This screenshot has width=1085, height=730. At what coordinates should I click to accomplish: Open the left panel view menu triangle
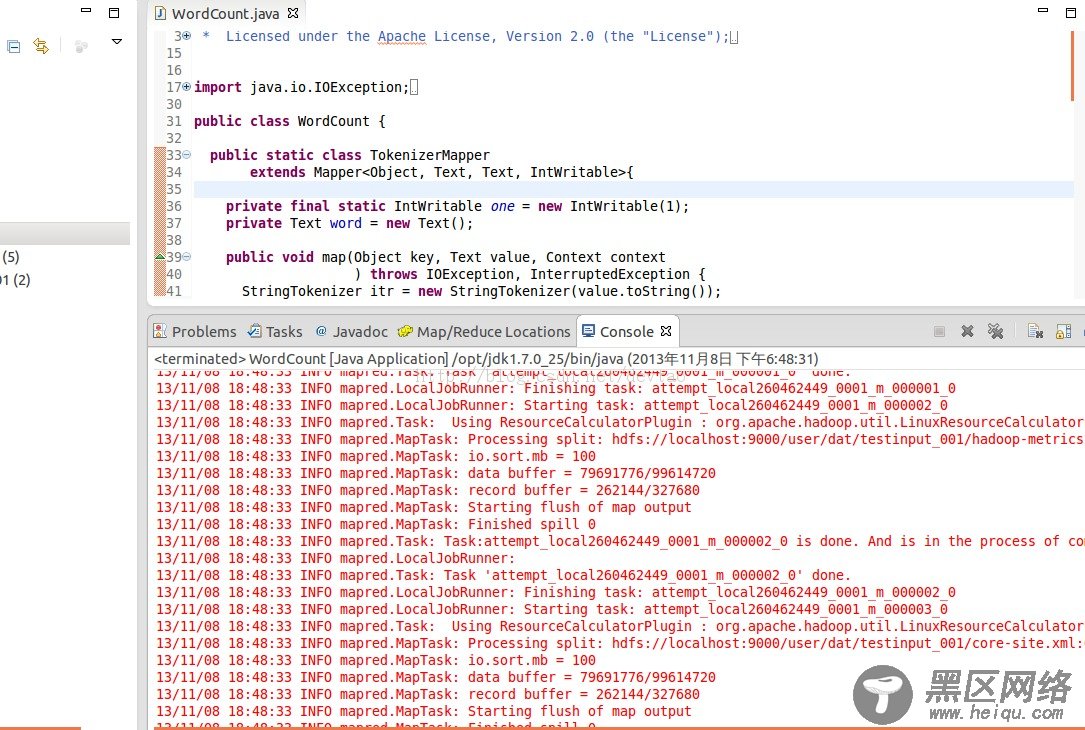(117, 42)
